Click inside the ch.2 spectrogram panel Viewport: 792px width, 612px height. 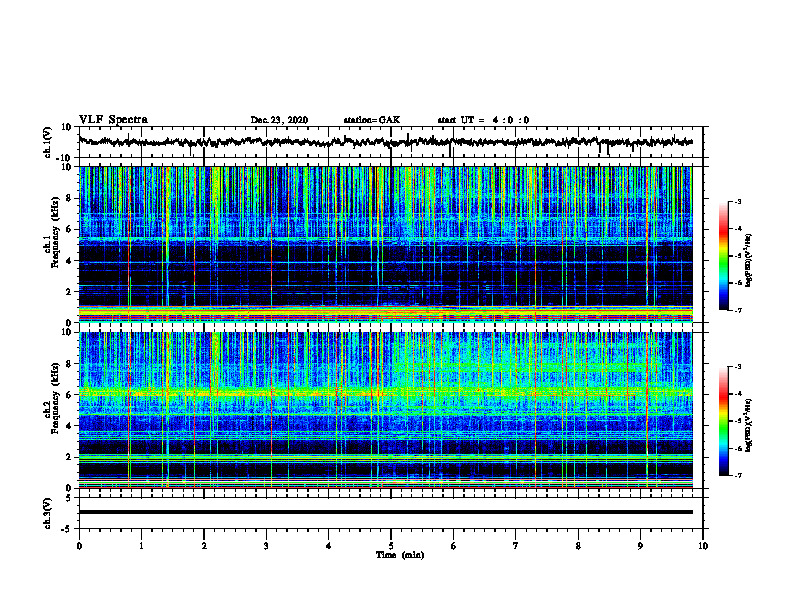[386, 410]
